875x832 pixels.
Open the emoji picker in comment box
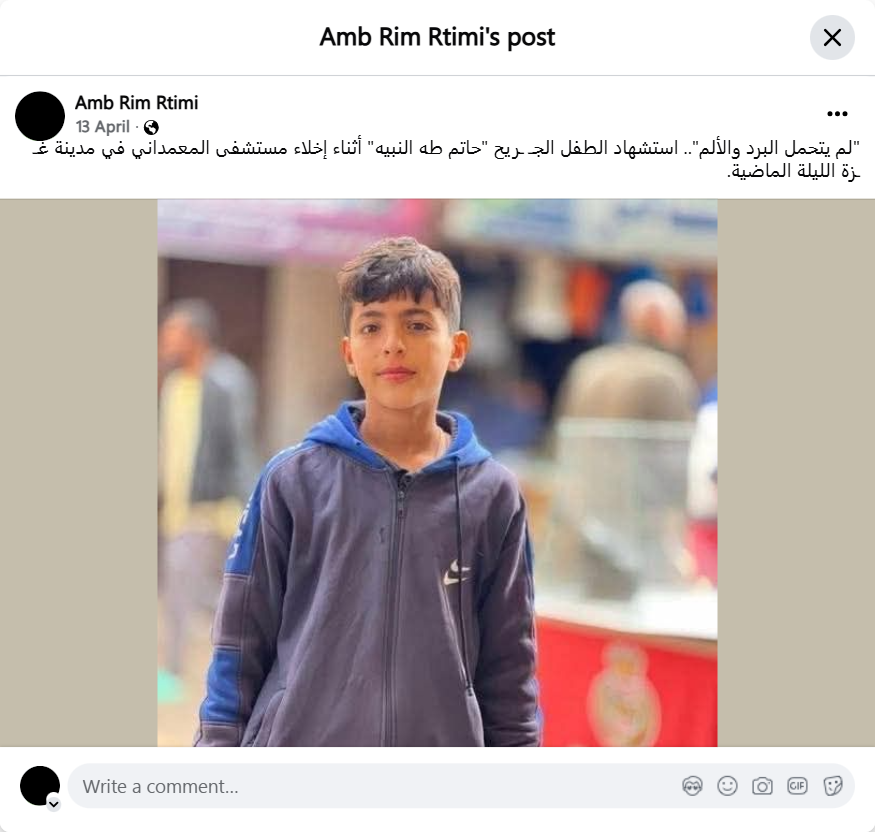pyautogui.click(x=727, y=786)
